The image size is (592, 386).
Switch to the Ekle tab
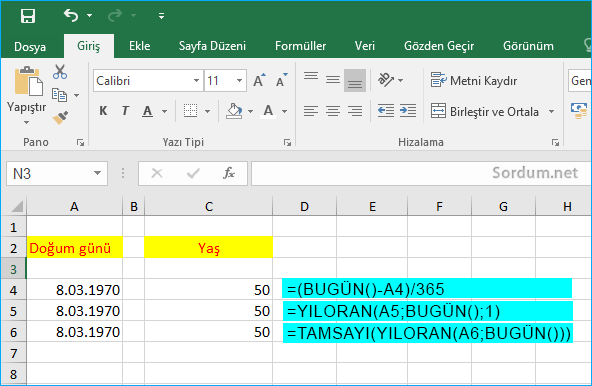[x=139, y=46]
